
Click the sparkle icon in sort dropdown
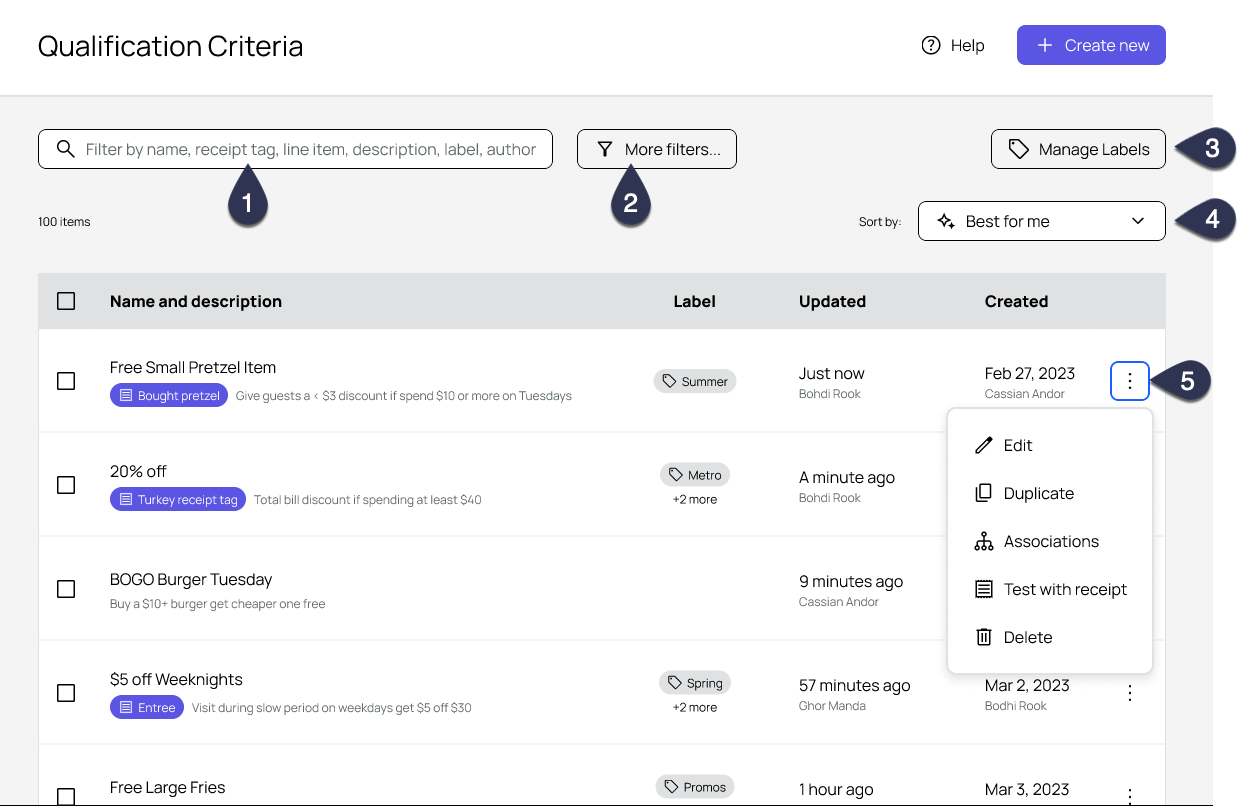click(946, 221)
